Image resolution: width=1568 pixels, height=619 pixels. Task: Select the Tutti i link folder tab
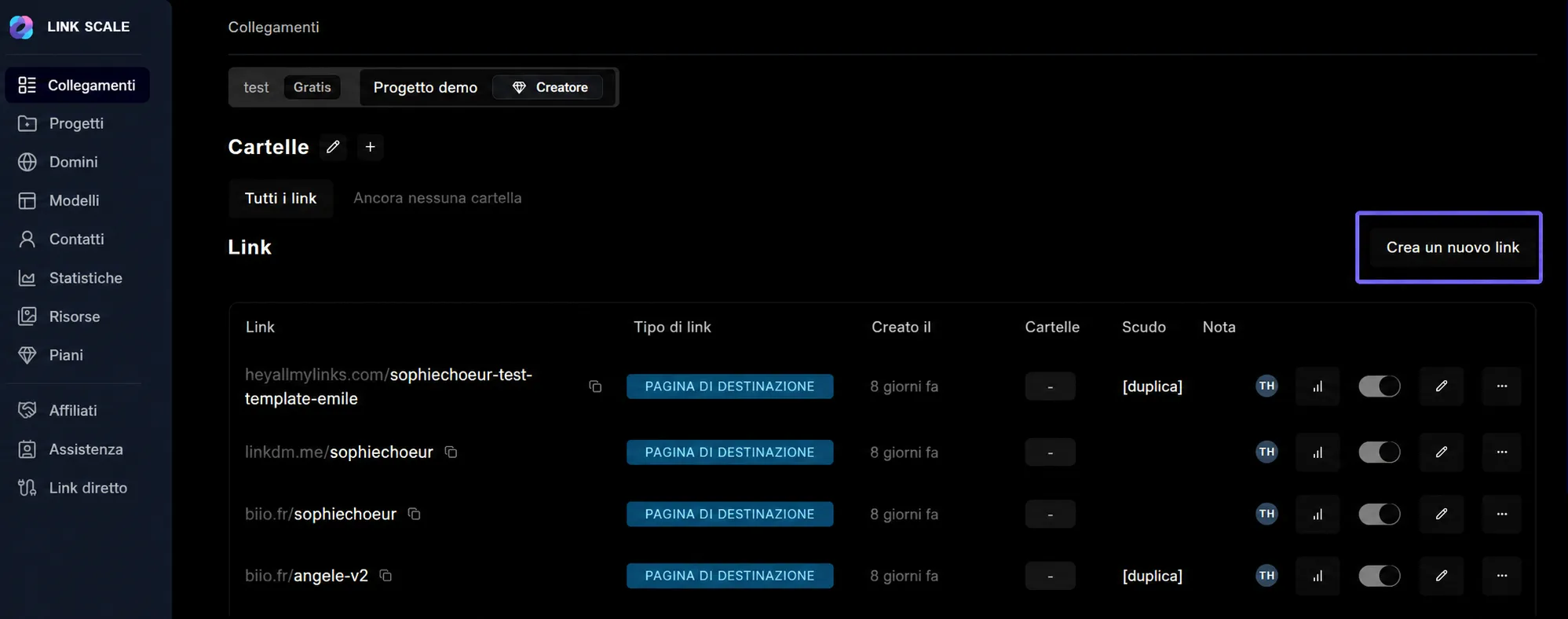click(281, 198)
